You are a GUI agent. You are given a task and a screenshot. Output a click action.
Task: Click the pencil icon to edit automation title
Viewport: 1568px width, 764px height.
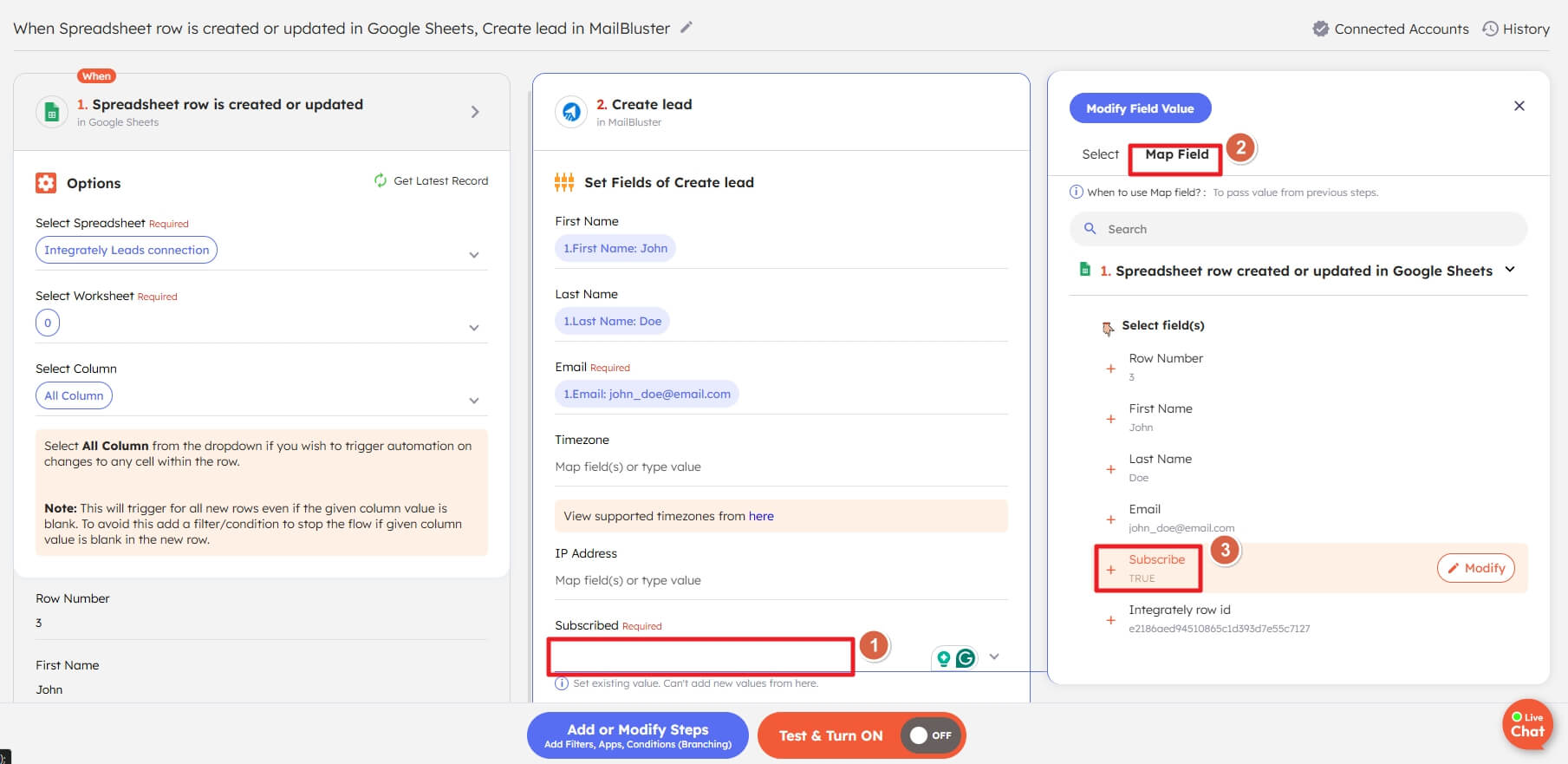click(686, 28)
